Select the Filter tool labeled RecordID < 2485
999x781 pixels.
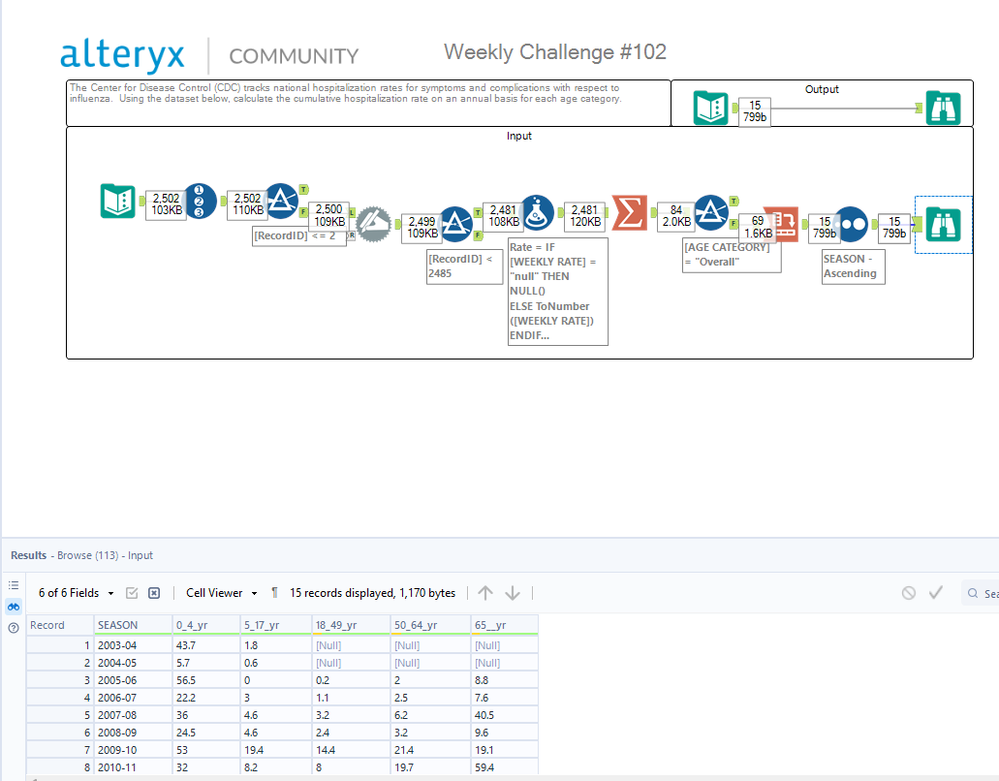point(455,224)
